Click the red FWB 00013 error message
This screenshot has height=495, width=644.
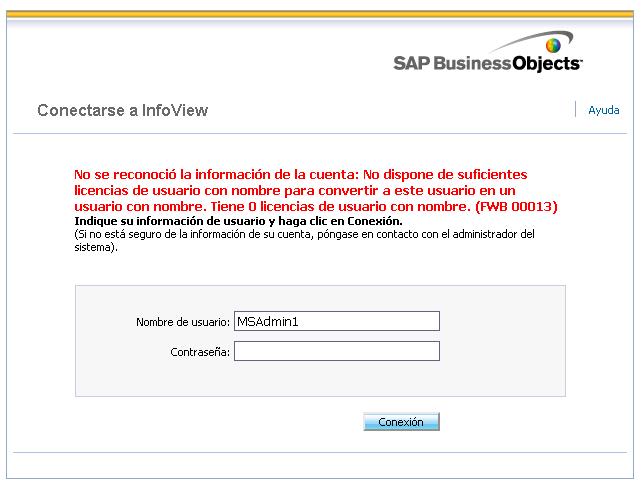315,190
